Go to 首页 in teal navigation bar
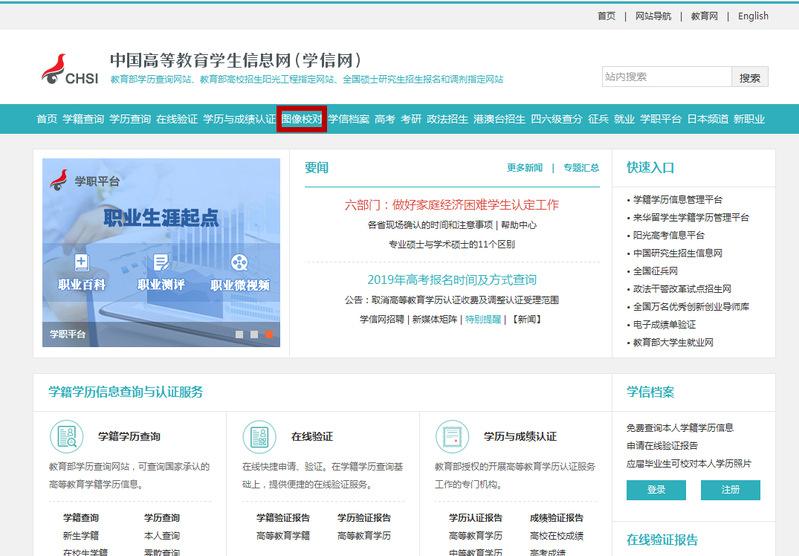Image resolution: width=799 pixels, height=556 pixels. pyautogui.click(x=47, y=119)
